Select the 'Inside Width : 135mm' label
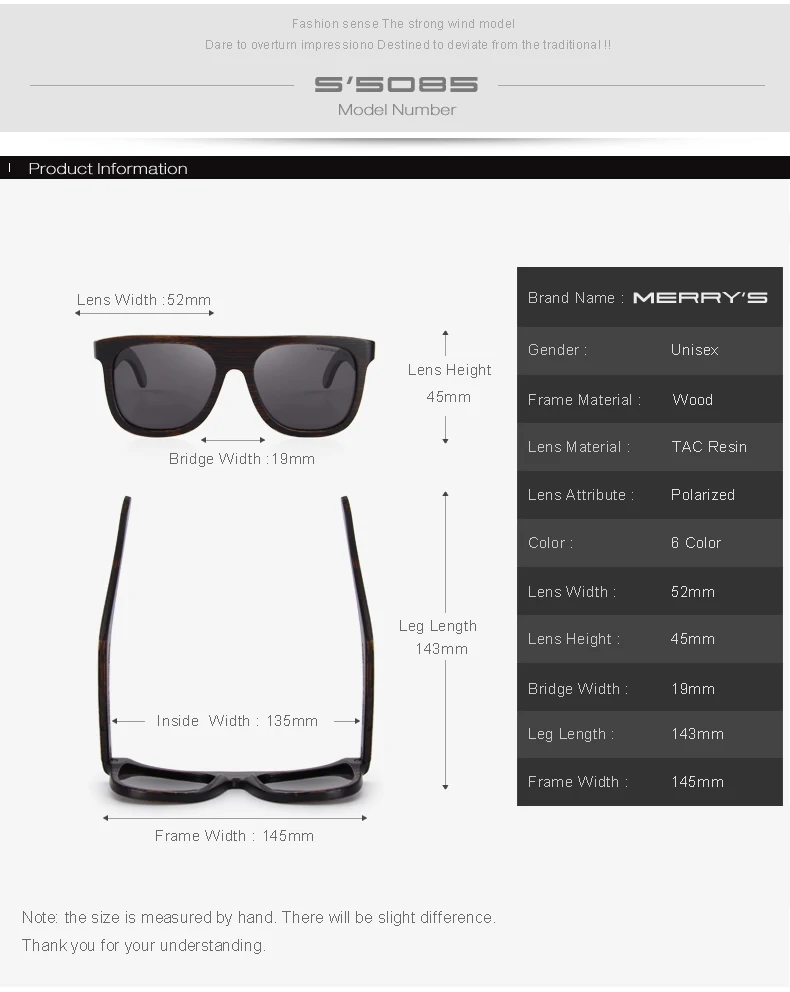 click(237, 721)
